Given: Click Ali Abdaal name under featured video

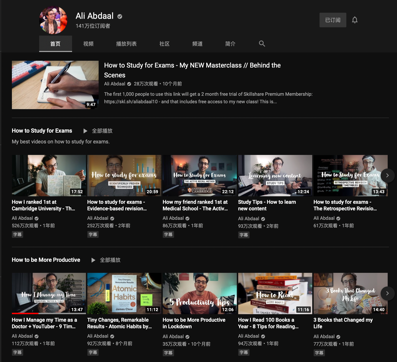Looking at the screenshot, I should pos(115,84).
